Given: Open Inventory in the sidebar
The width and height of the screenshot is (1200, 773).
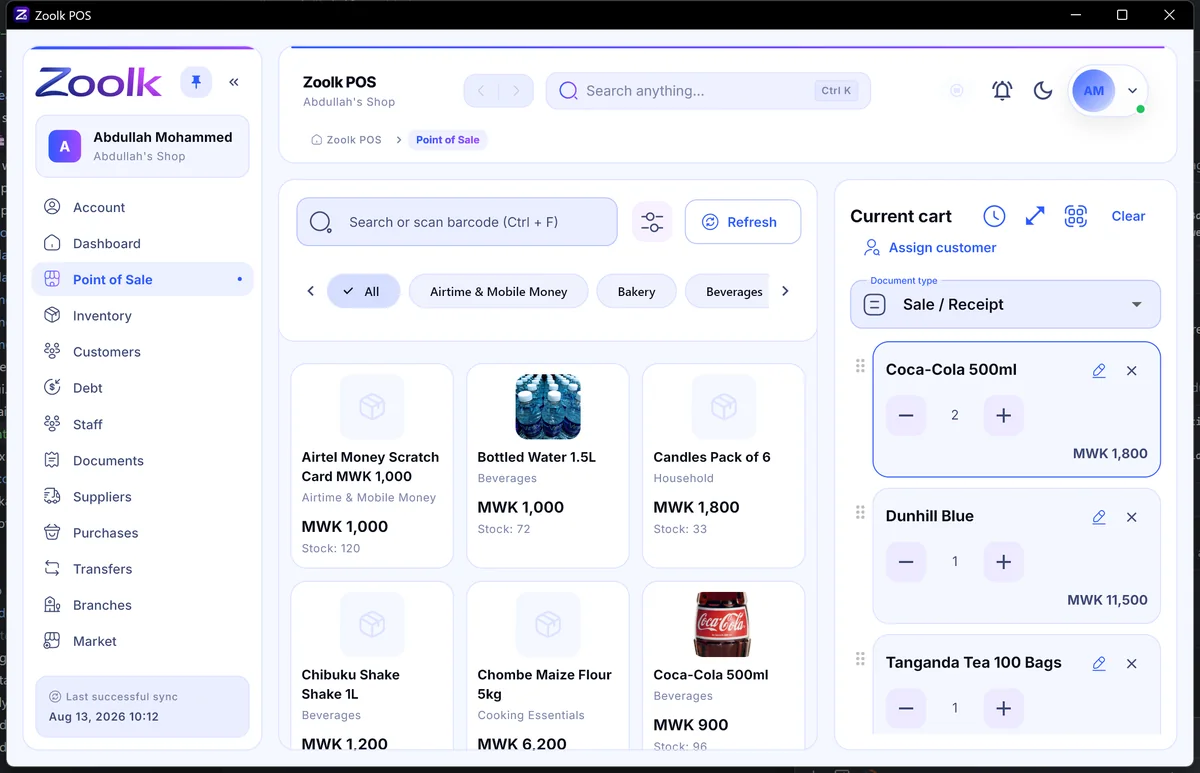Looking at the screenshot, I should 142,315.
